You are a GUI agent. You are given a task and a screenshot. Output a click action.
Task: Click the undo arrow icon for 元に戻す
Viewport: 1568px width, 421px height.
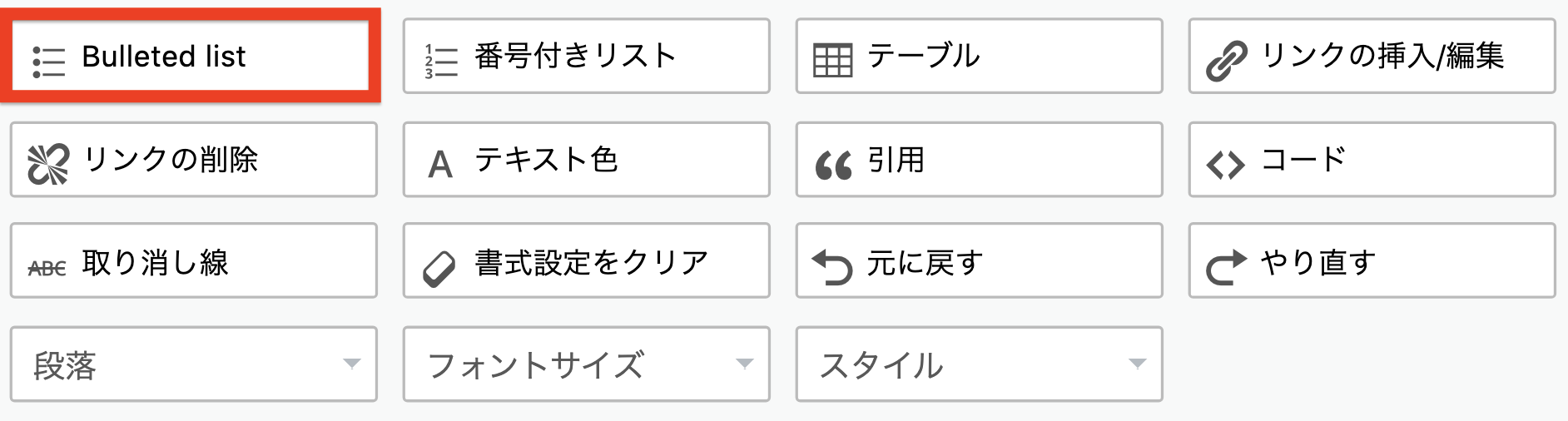pyautogui.click(x=832, y=267)
